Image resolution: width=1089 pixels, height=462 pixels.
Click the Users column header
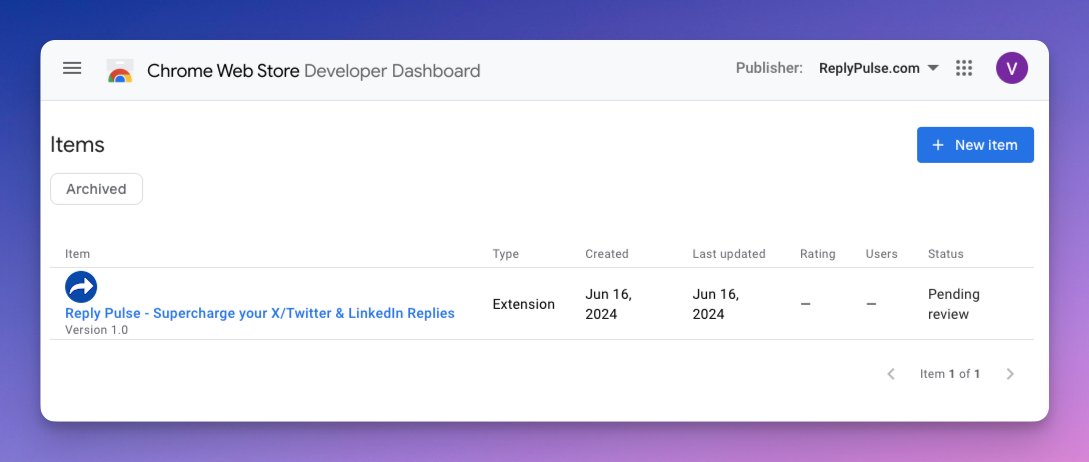tap(881, 254)
